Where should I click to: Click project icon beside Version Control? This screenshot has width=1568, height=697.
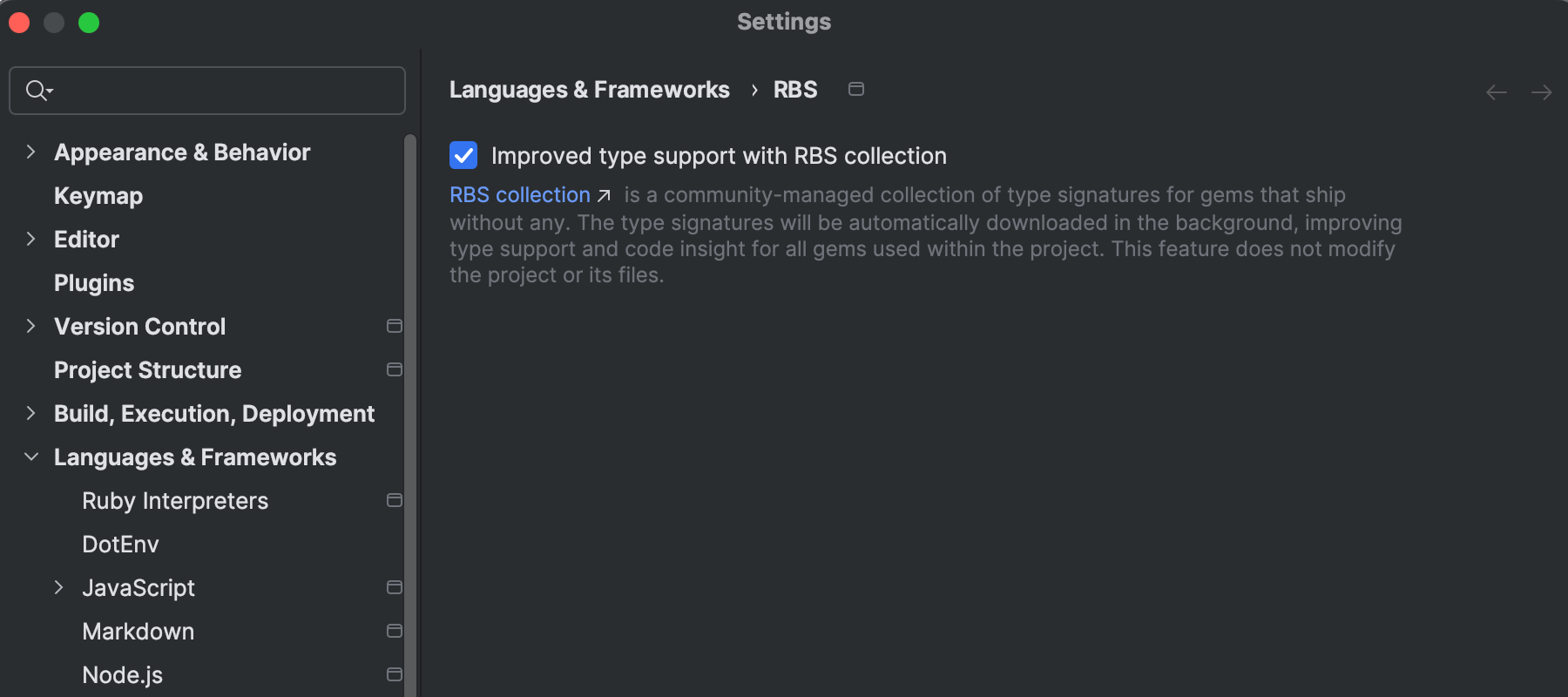(x=395, y=326)
